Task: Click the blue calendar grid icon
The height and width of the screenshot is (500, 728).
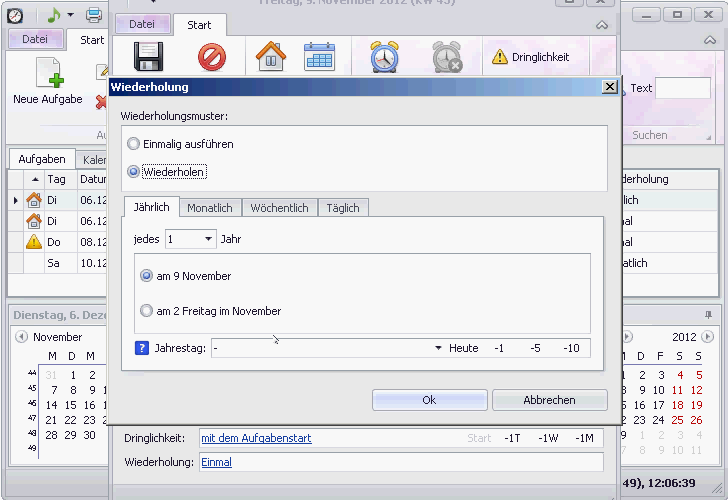Action: click(x=319, y=57)
